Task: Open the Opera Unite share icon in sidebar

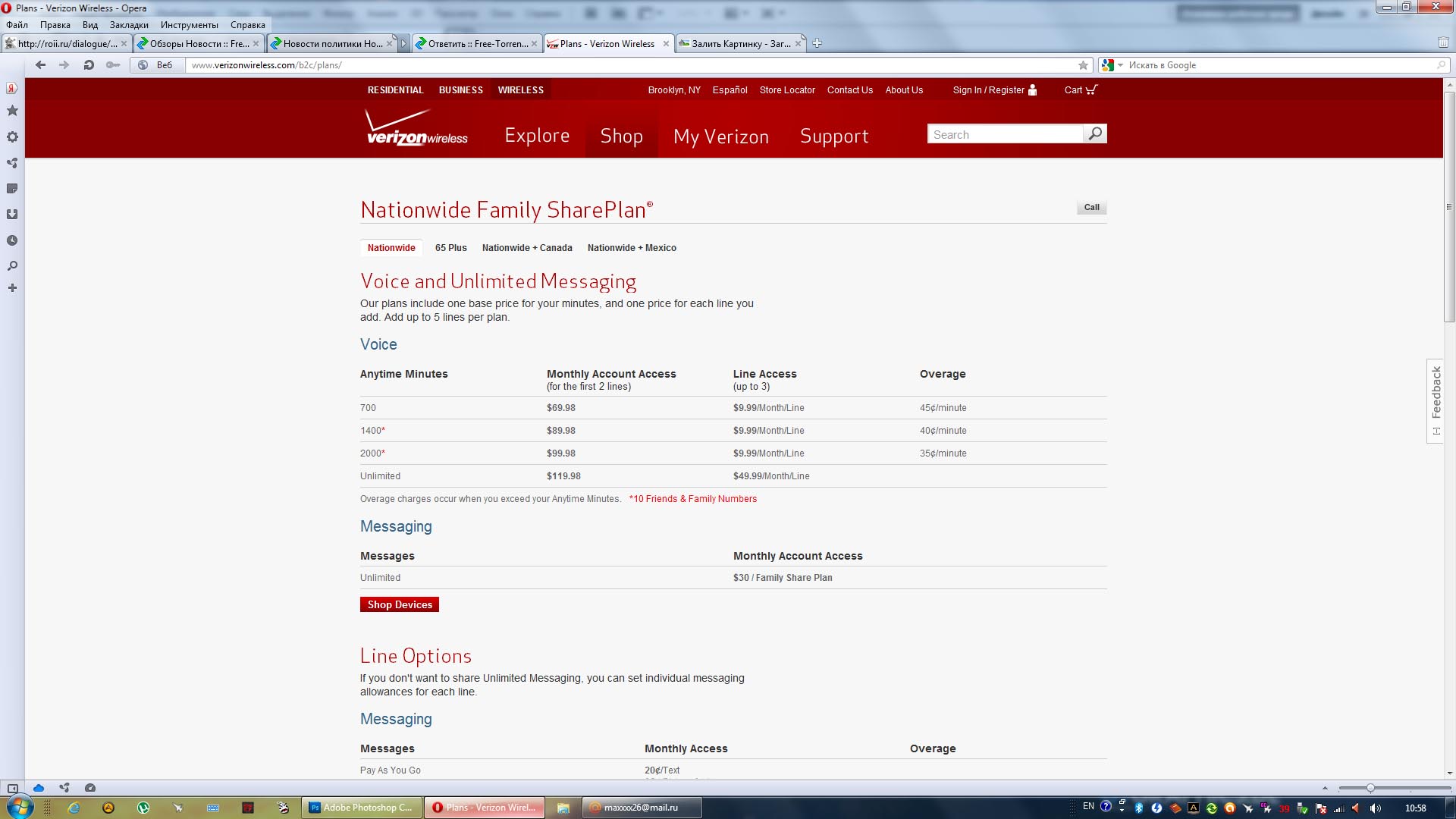Action: point(12,163)
